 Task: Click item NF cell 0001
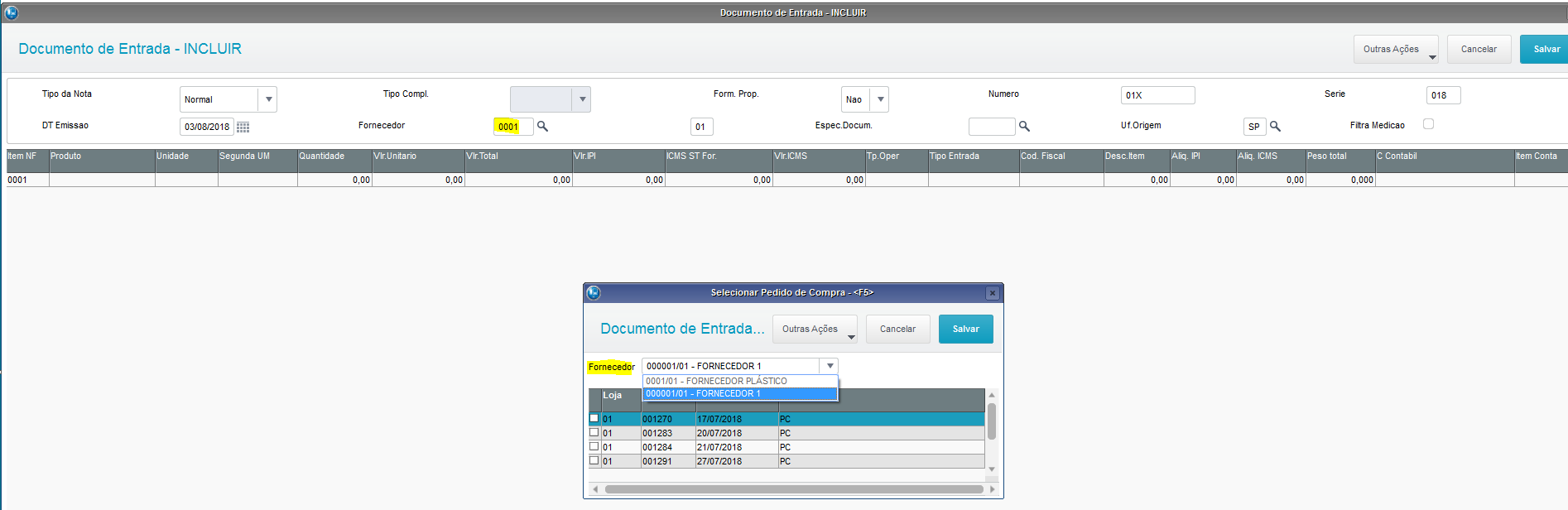pos(27,180)
